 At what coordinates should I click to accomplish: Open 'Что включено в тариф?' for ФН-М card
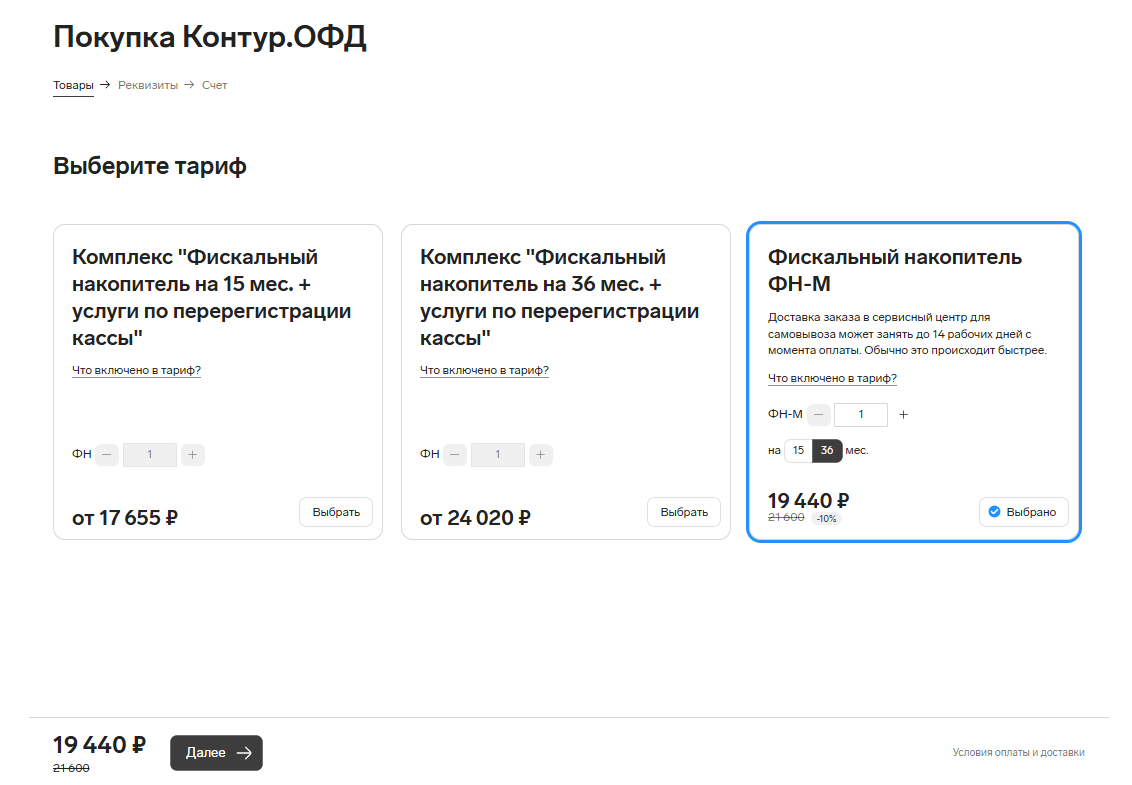pos(832,378)
